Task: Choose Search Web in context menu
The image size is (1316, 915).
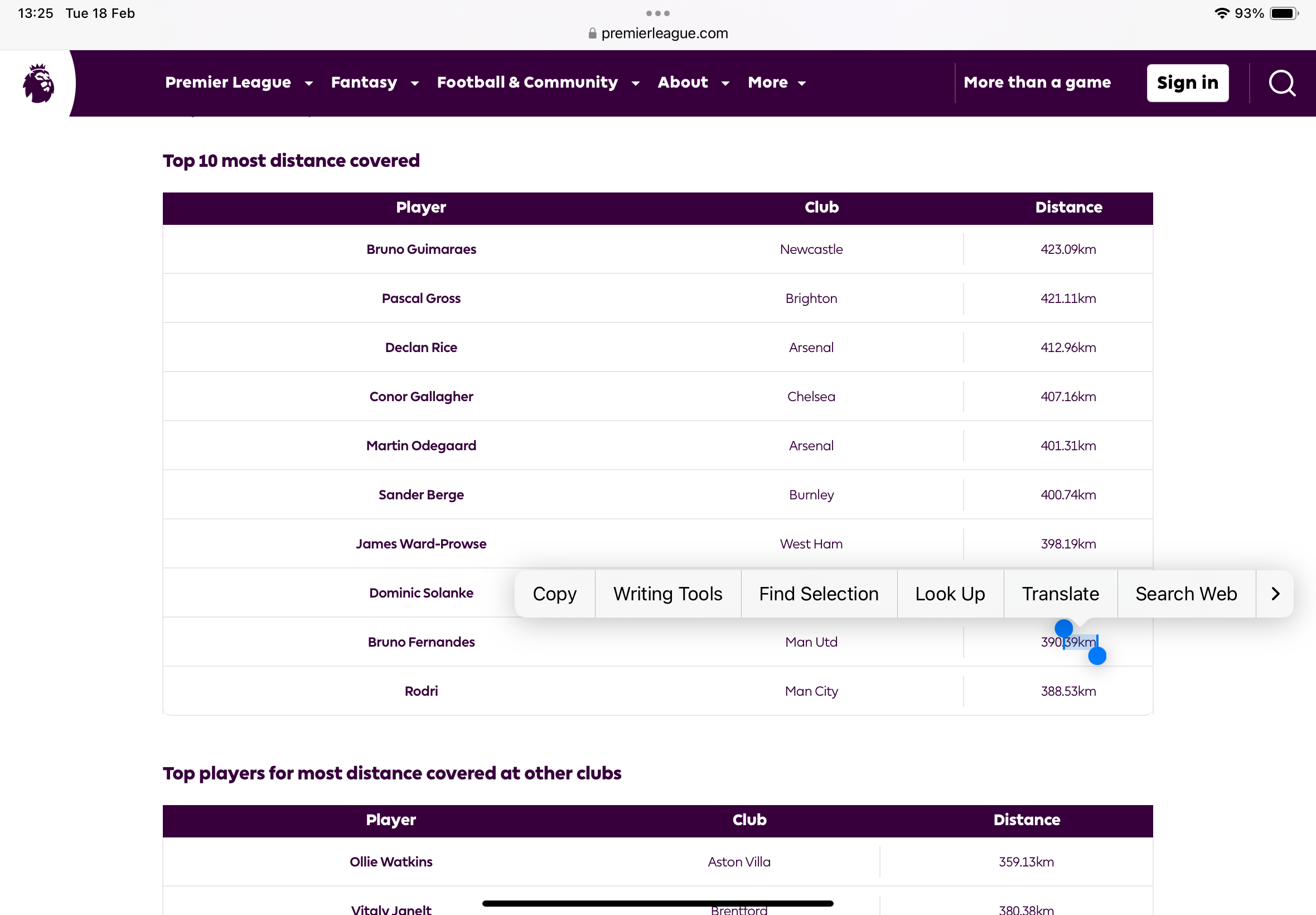Action: (x=1186, y=594)
